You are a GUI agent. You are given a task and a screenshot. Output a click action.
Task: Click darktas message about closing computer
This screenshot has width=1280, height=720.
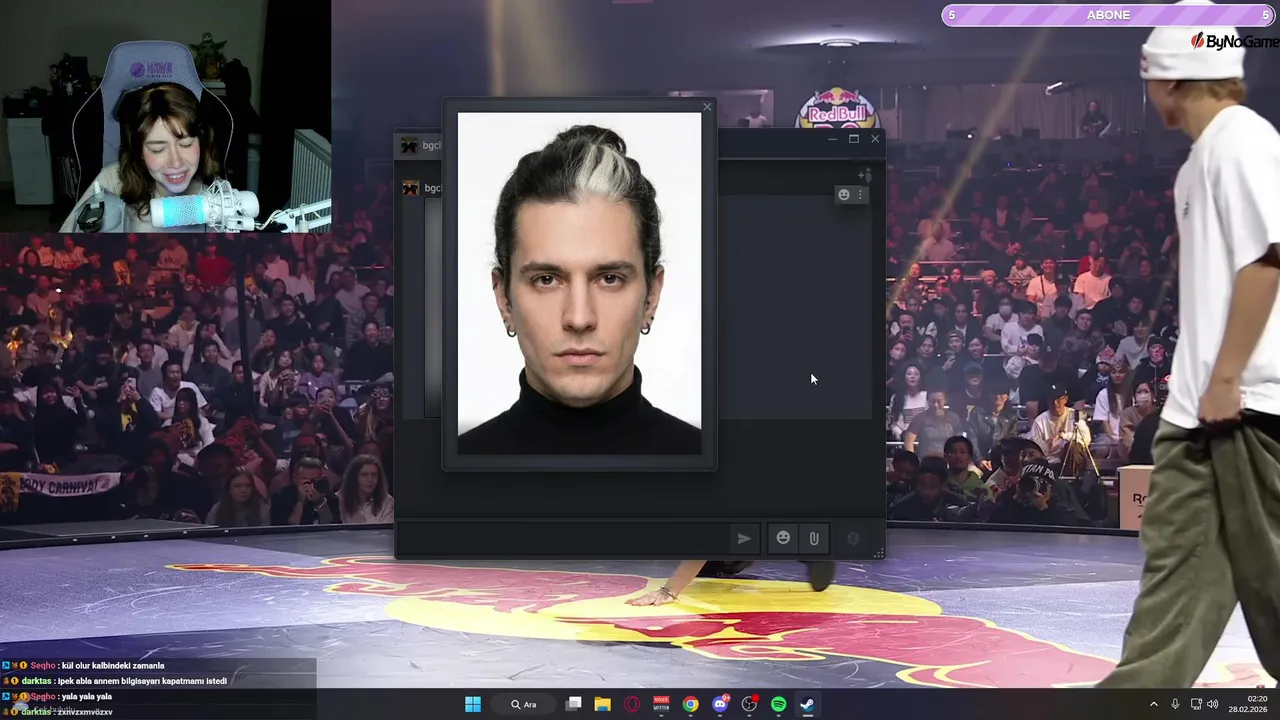coord(142,681)
